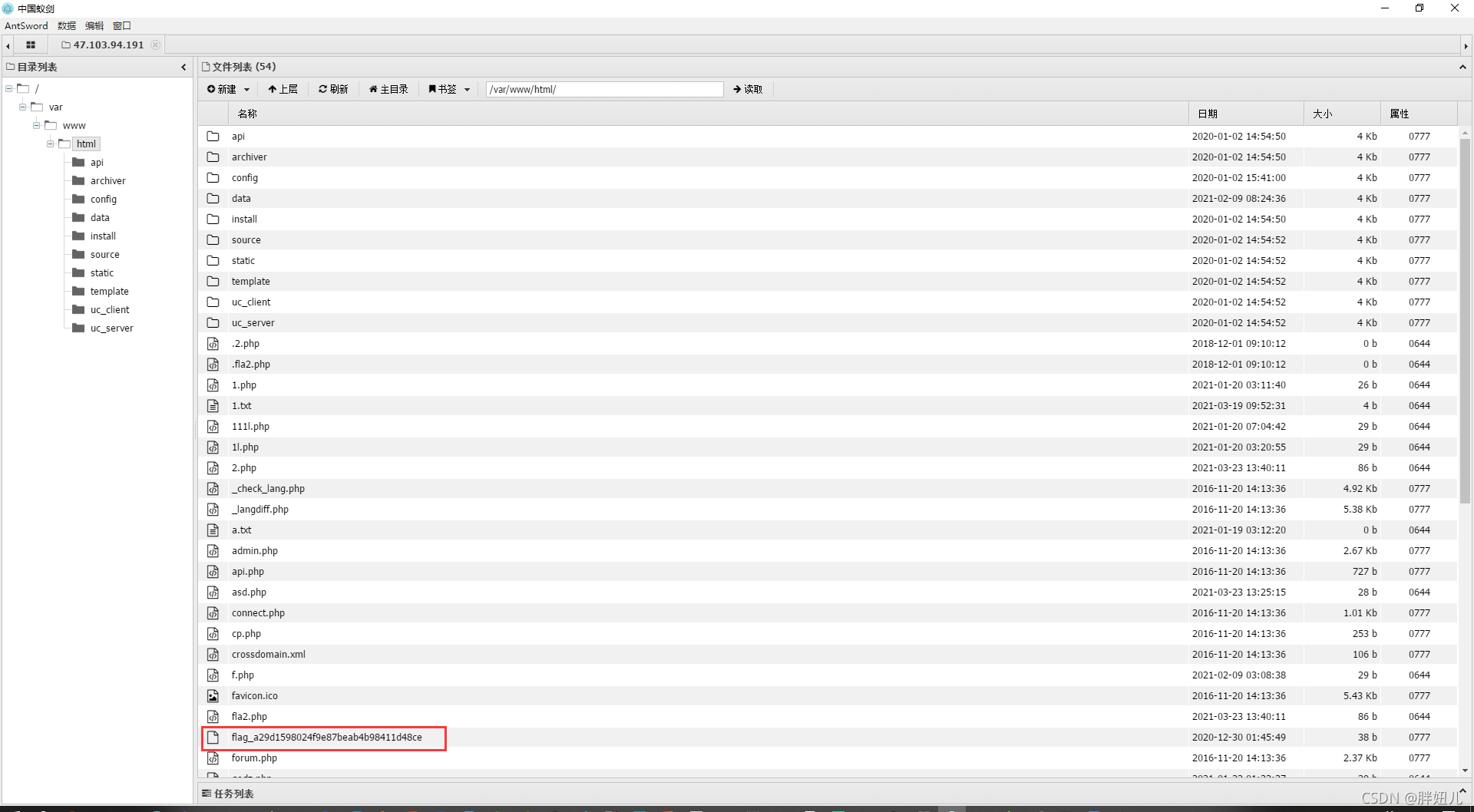This screenshot has height=812, width=1474.
Task: Select file flag_a29d1598024f9e87beab4b98411d48ce
Action: click(326, 737)
